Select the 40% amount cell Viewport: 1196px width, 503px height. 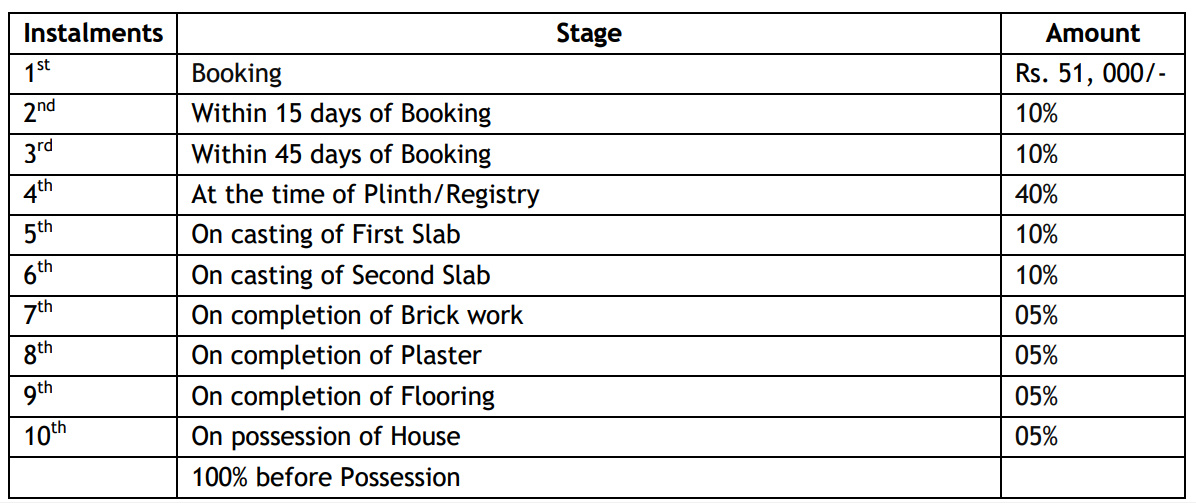tap(1036, 194)
